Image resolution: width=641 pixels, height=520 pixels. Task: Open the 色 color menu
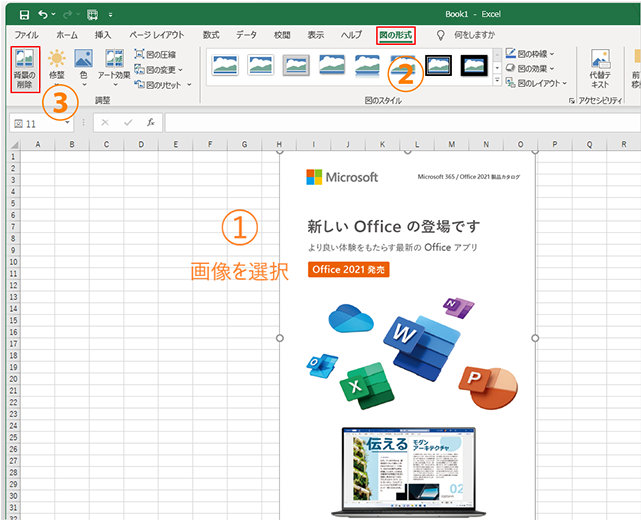[x=83, y=69]
